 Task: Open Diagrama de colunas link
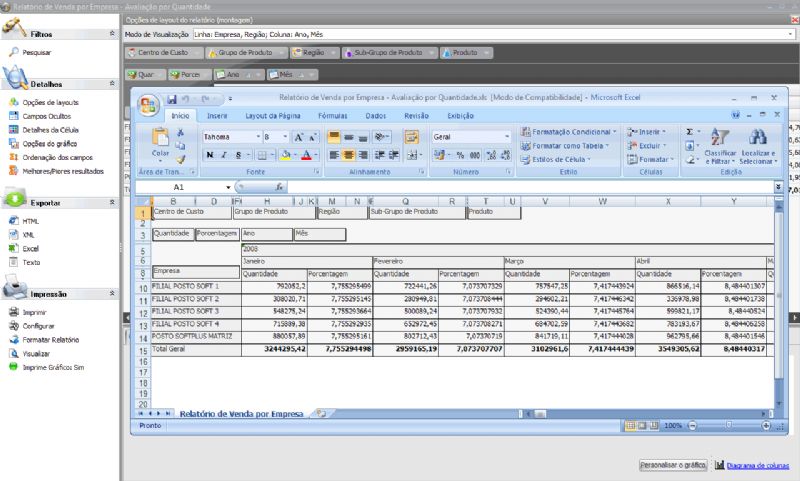(757, 465)
